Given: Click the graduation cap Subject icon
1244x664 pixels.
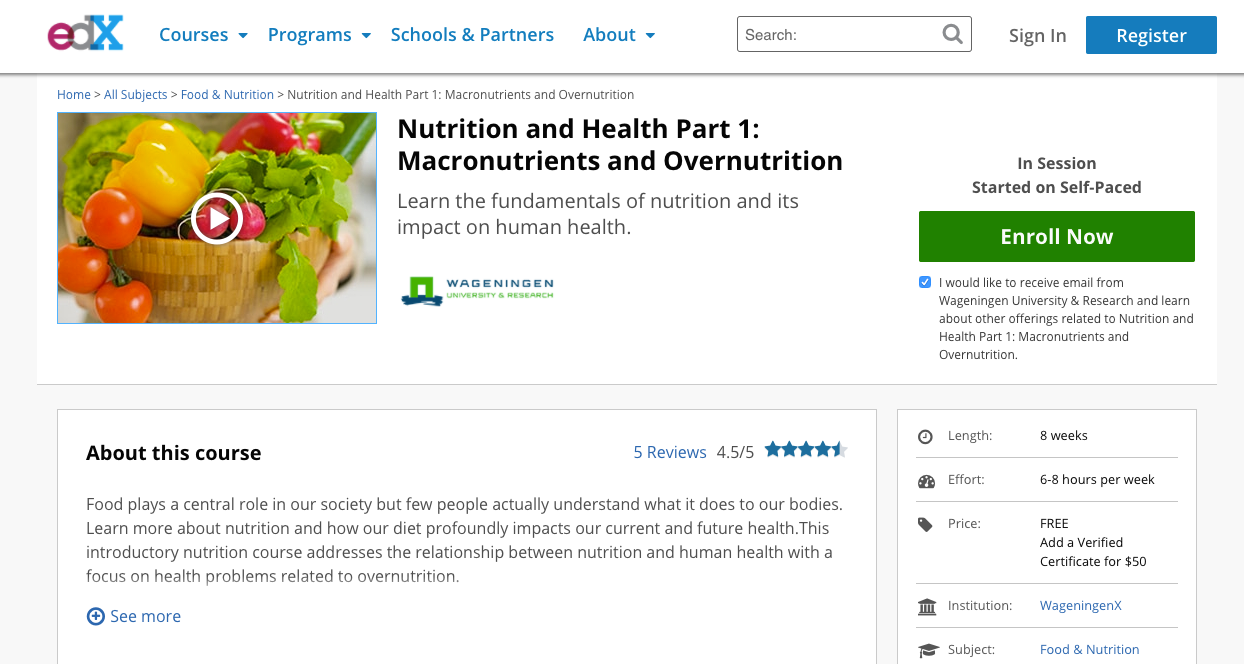Looking at the screenshot, I should click(x=928, y=650).
